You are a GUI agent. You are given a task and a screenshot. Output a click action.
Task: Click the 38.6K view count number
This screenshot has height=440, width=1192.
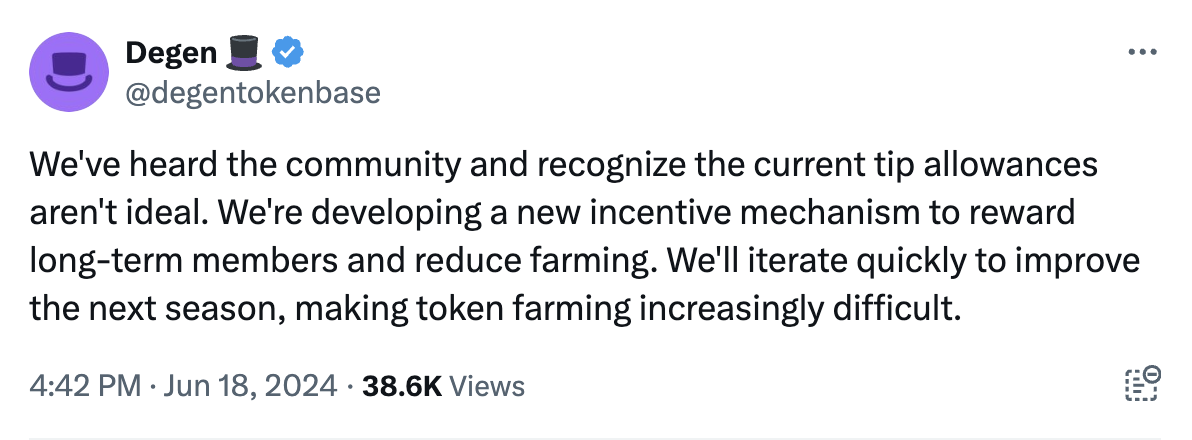tap(405, 385)
